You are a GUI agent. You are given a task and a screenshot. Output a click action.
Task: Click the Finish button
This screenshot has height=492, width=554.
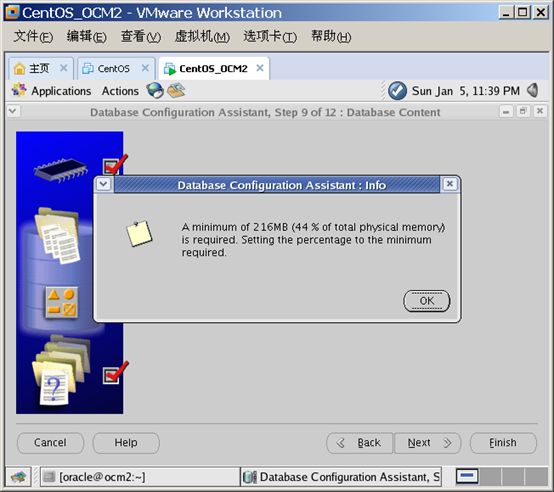[503, 443]
